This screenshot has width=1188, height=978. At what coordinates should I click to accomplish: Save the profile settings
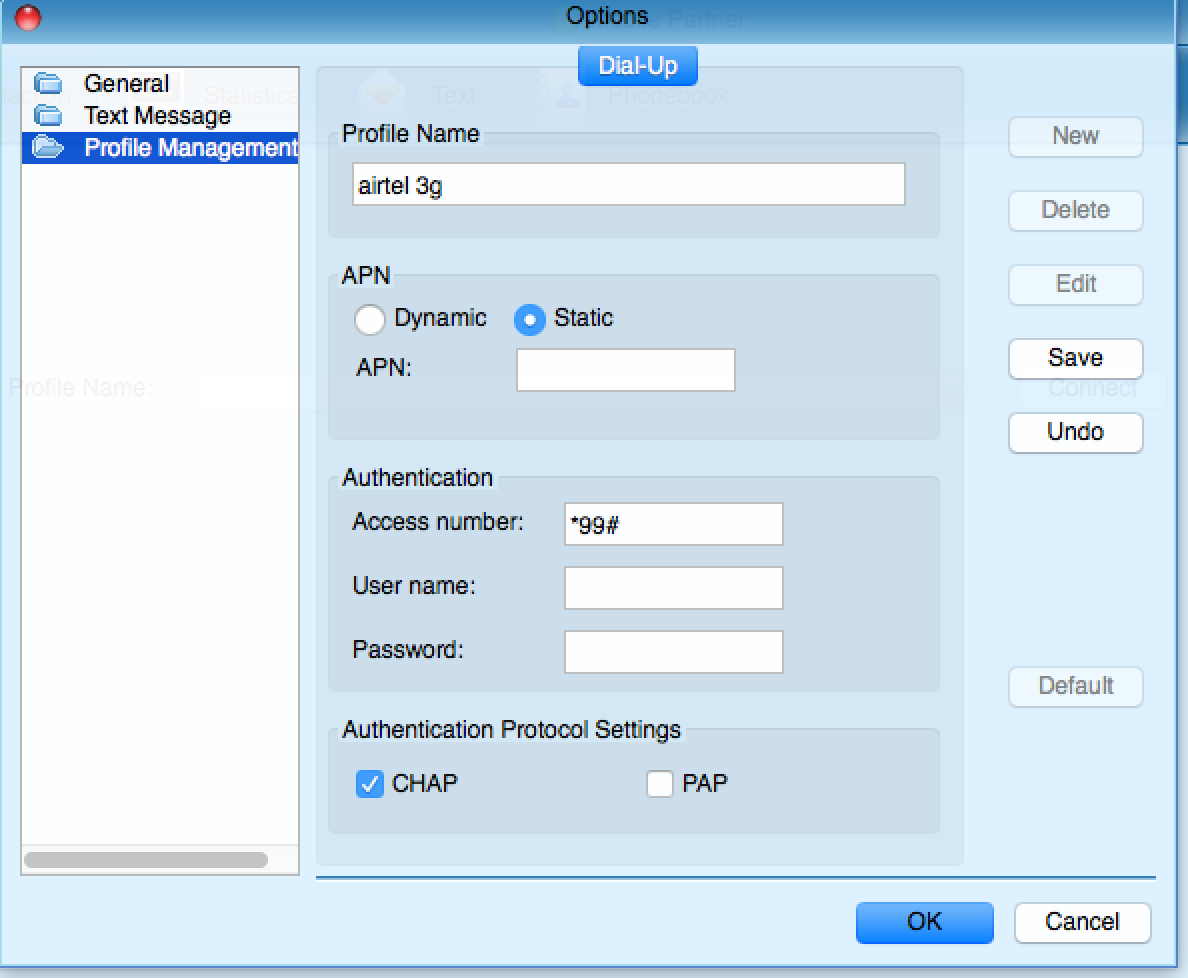tap(1075, 359)
